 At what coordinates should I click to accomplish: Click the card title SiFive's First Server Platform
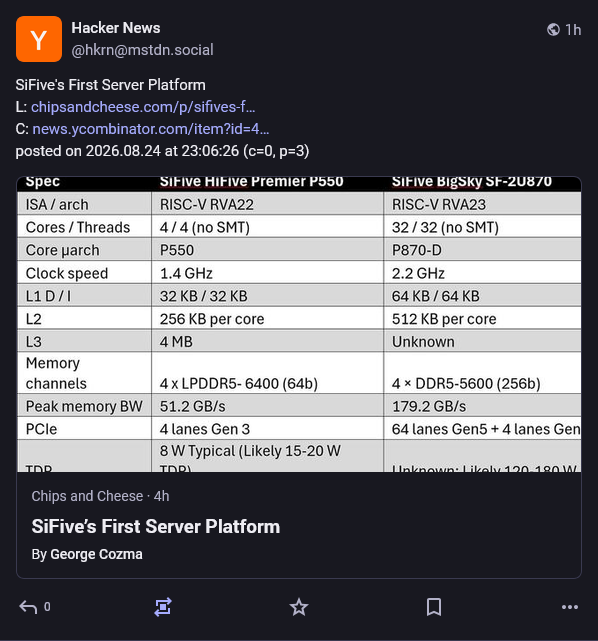click(156, 527)
